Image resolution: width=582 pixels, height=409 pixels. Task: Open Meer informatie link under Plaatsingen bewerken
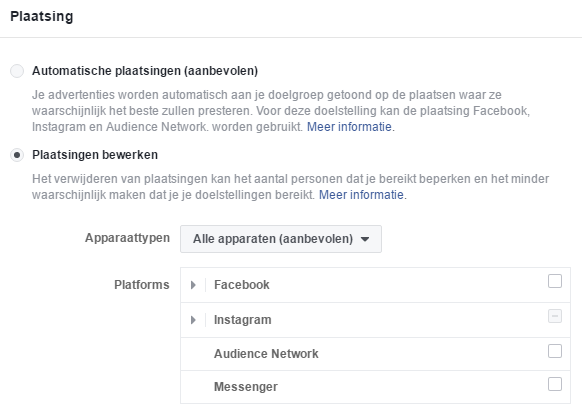click(361, 195)
